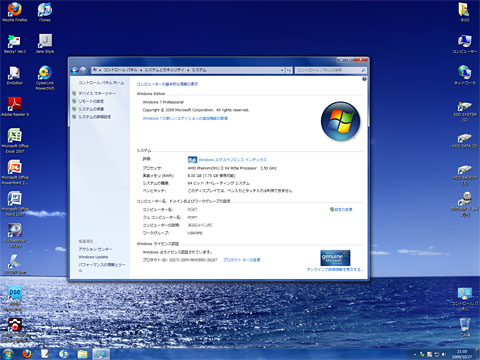Select the Microsoft Office Word 2007 icon
Image resolution: width=480 pixels, height=360 pixels.
coord(15,203)
